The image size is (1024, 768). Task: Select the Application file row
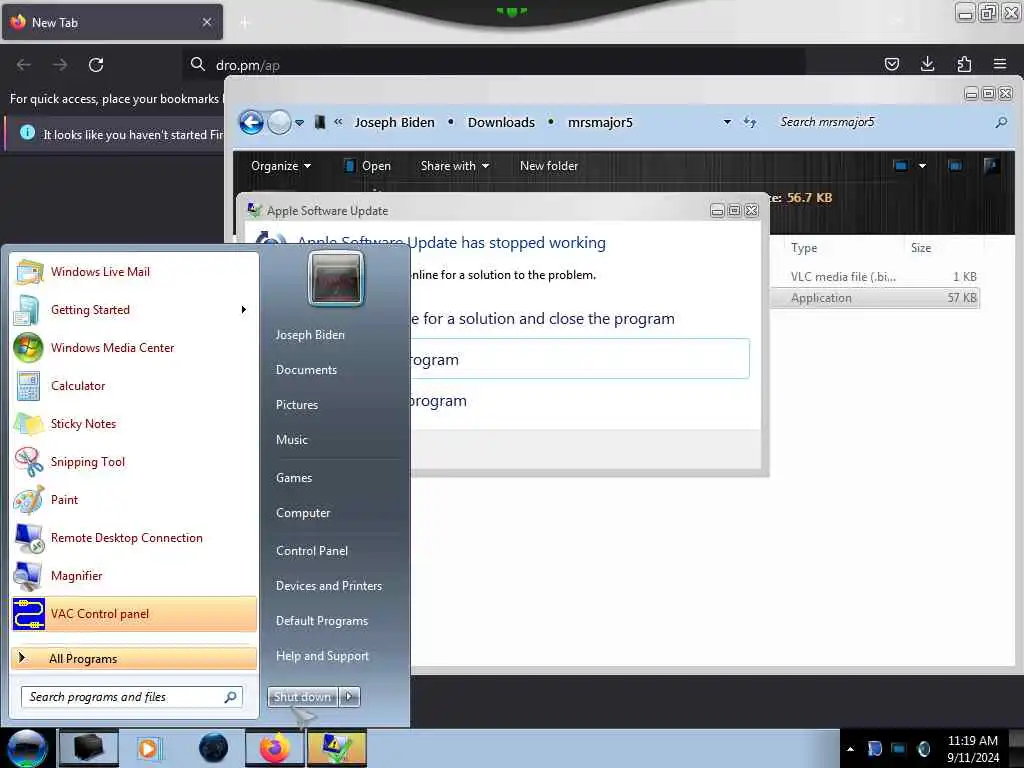[875, 298]
